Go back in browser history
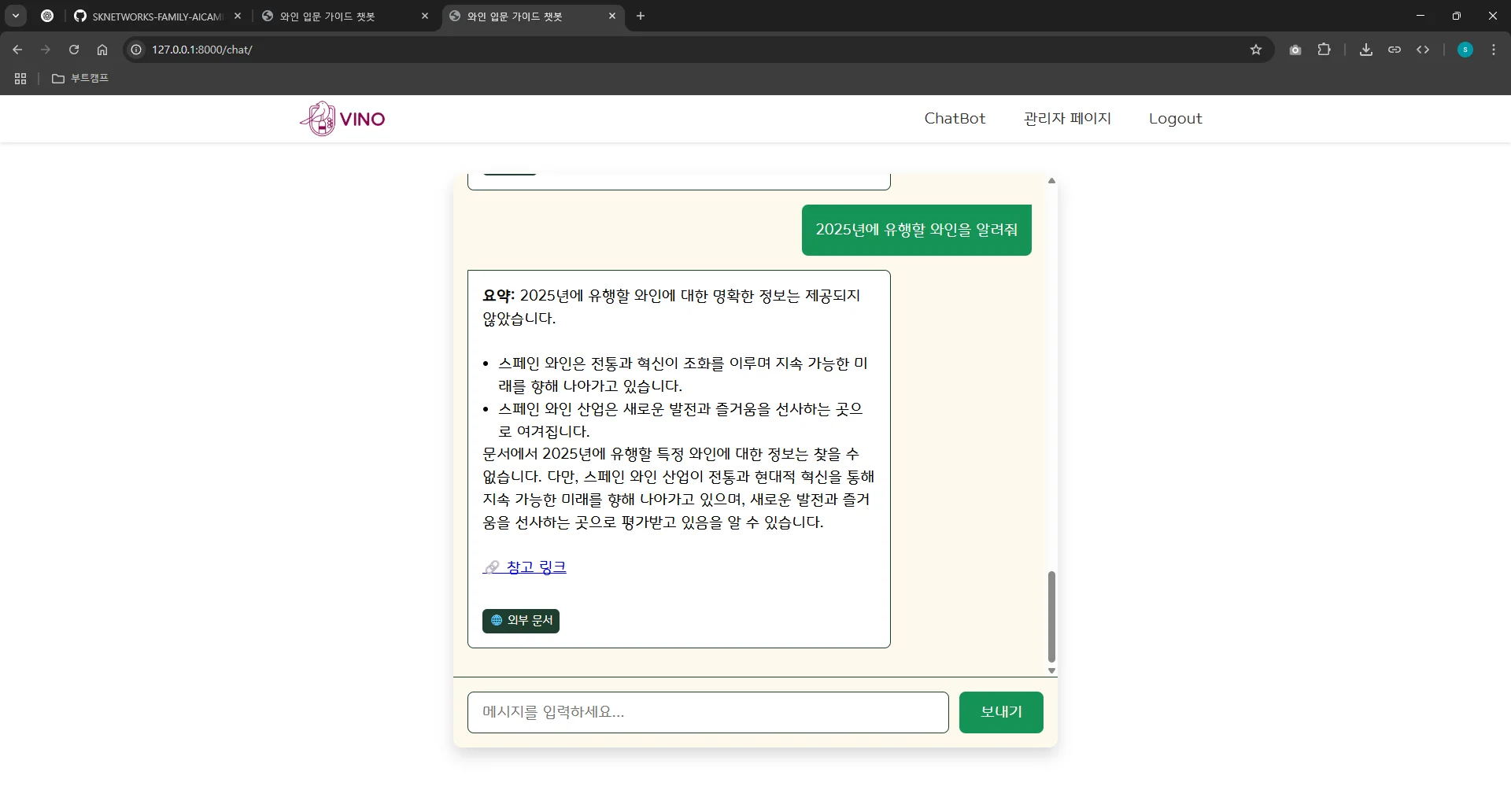This screenshot has width=1511, height=812. [x=17, y=50]
